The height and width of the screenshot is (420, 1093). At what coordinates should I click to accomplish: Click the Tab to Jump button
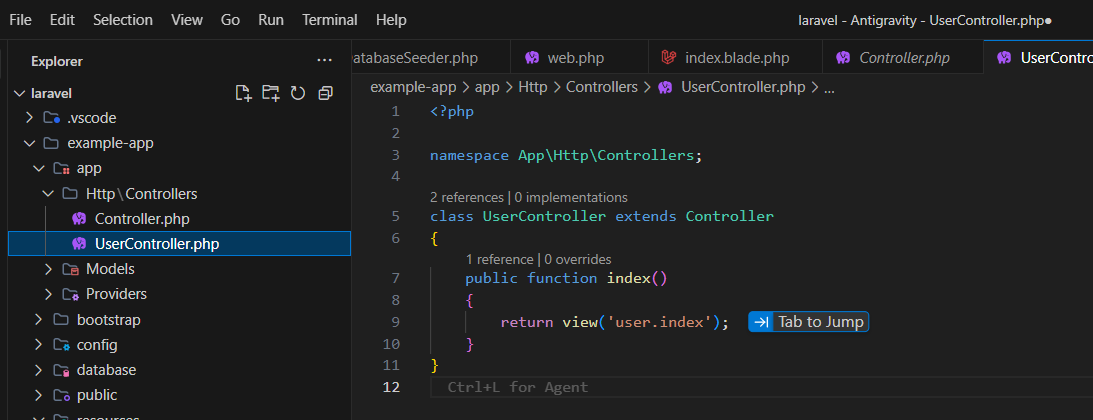(809, 322)
